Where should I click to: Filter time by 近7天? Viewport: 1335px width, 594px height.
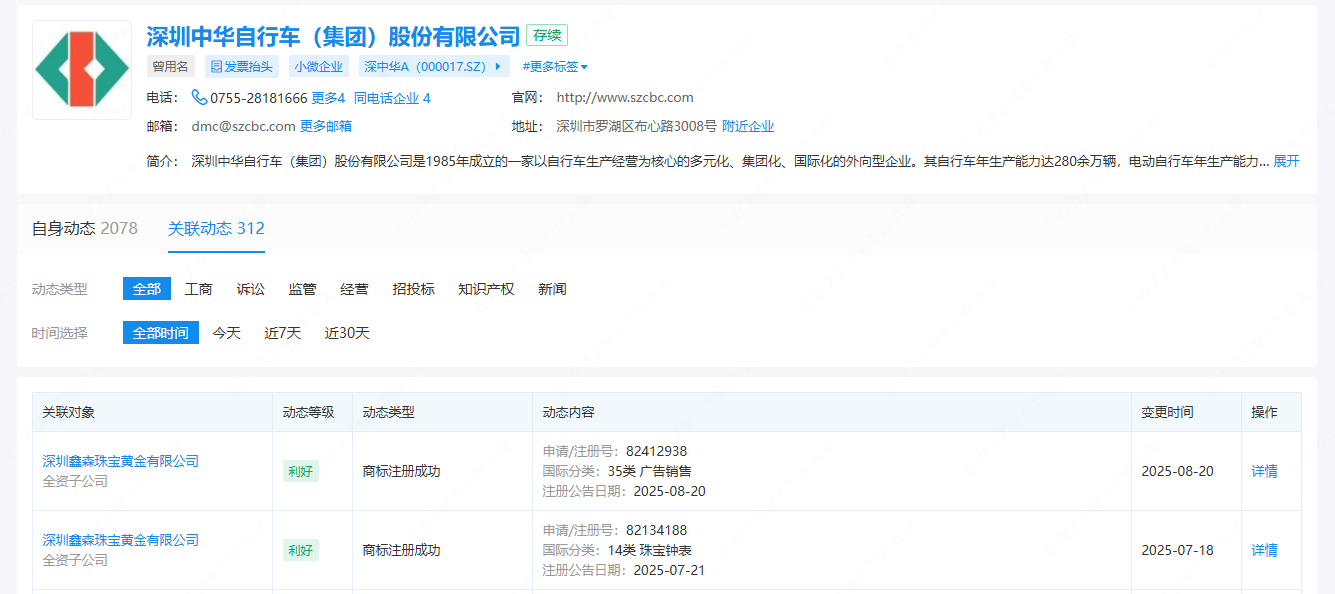point(283,333)
